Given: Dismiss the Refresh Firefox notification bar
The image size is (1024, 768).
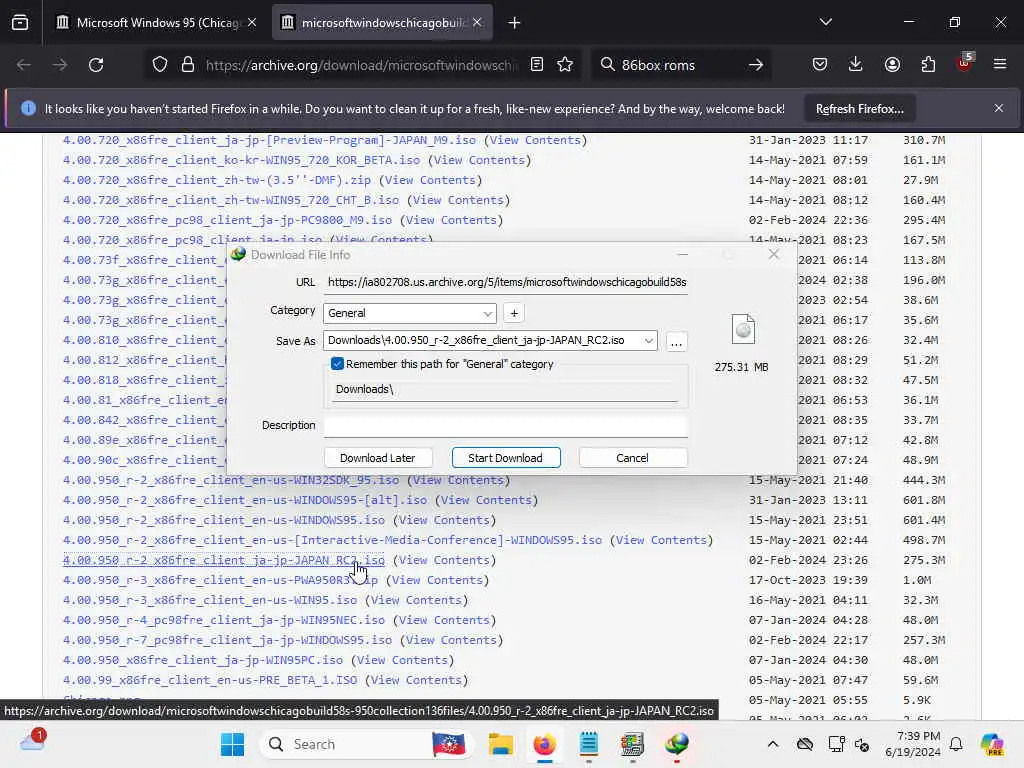Looking at the screenshot, I should click(999, 108).
